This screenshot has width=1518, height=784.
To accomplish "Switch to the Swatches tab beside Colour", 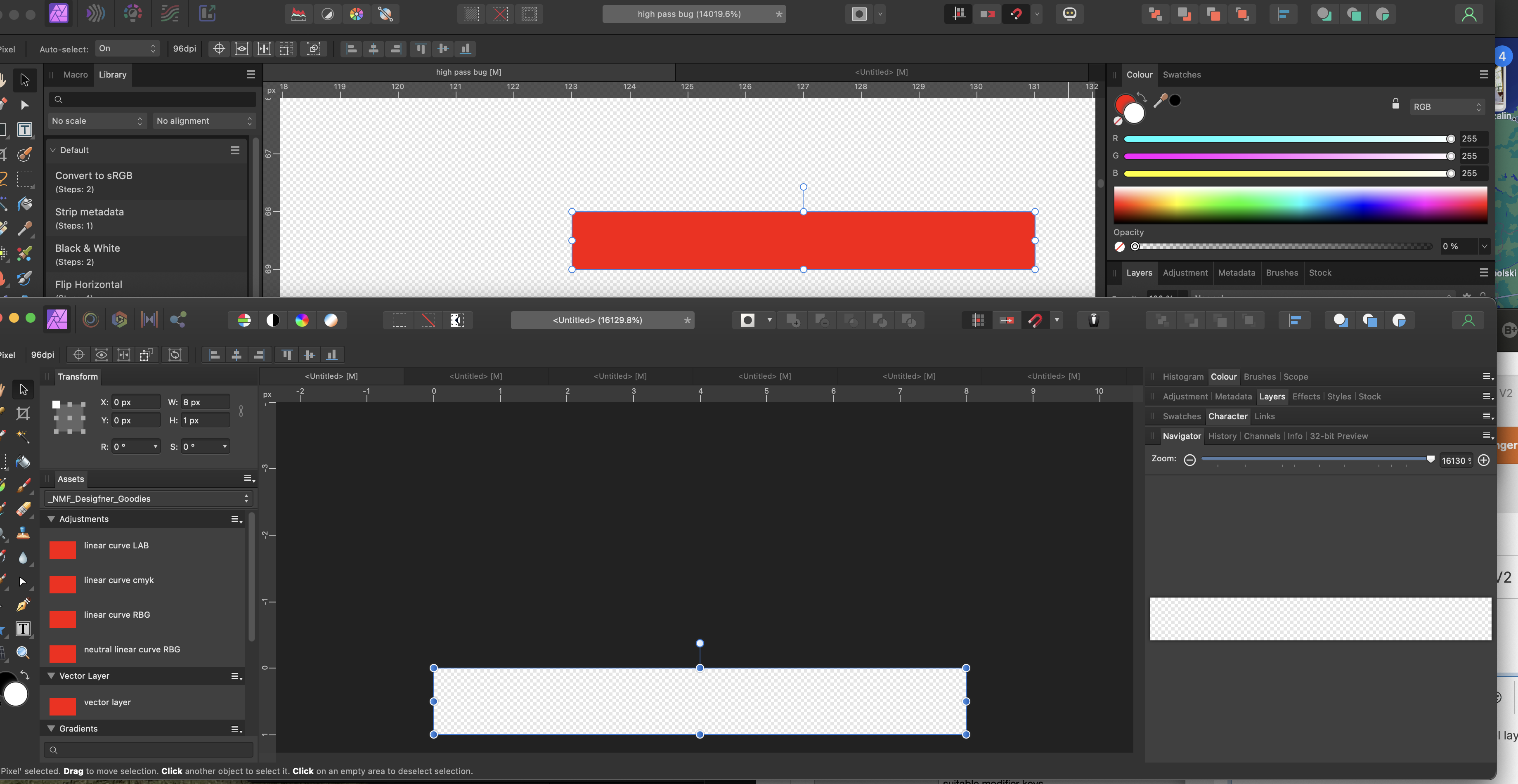I will point(1182,75).
